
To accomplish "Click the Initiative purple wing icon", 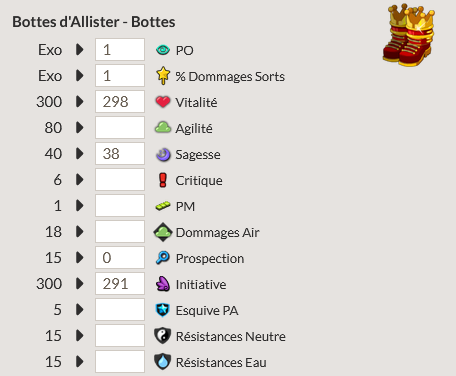I will coord(163,284).
